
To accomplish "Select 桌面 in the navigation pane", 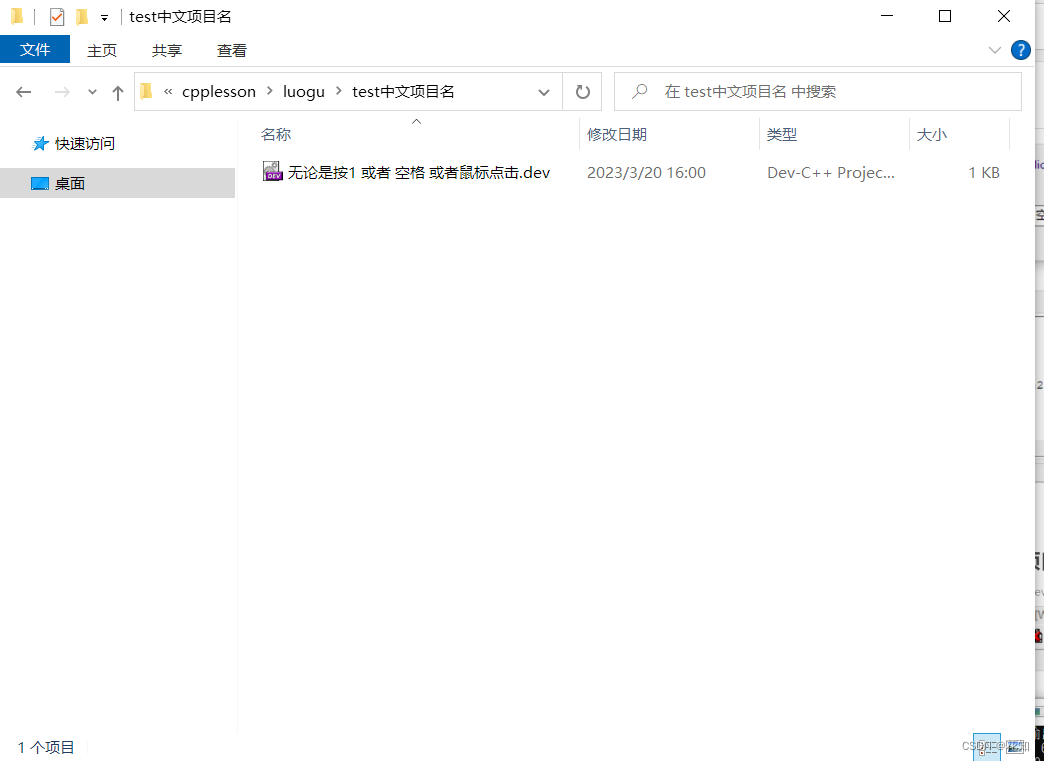I will [70, 184].
